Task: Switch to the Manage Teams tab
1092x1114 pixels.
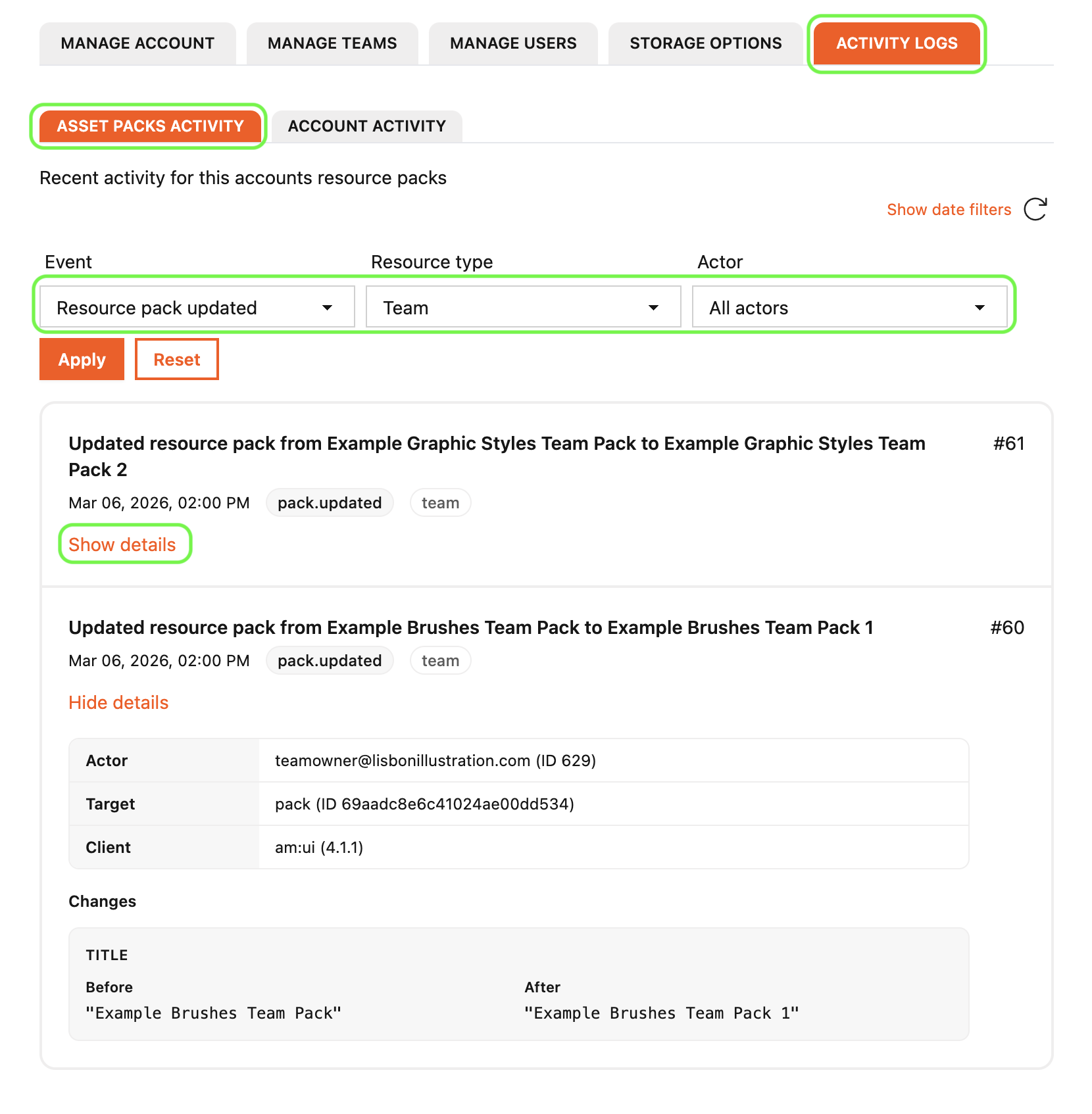Action: coord(332,43)
